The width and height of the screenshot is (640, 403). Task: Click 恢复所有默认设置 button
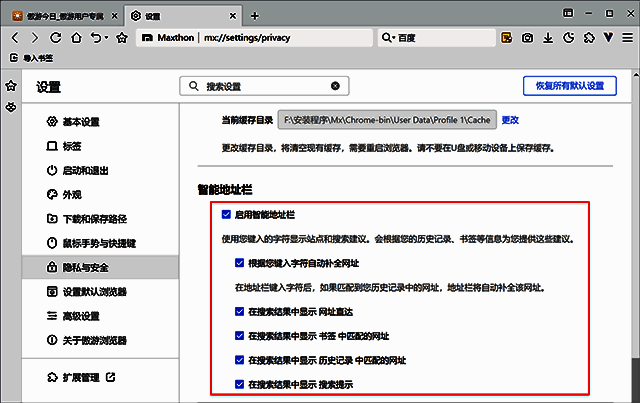click(567, 86)
